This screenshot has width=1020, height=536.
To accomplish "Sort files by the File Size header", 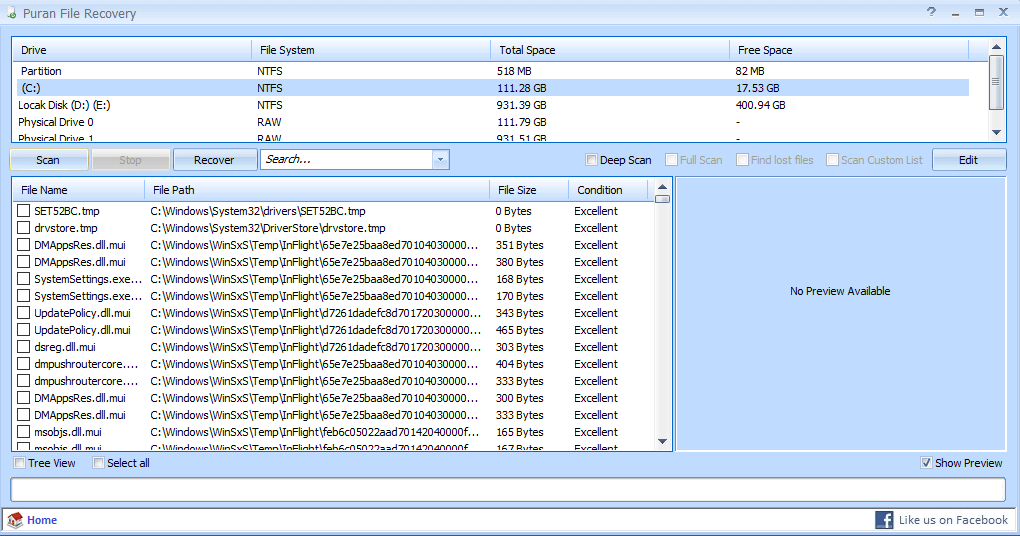I will (x=529, y=190).
